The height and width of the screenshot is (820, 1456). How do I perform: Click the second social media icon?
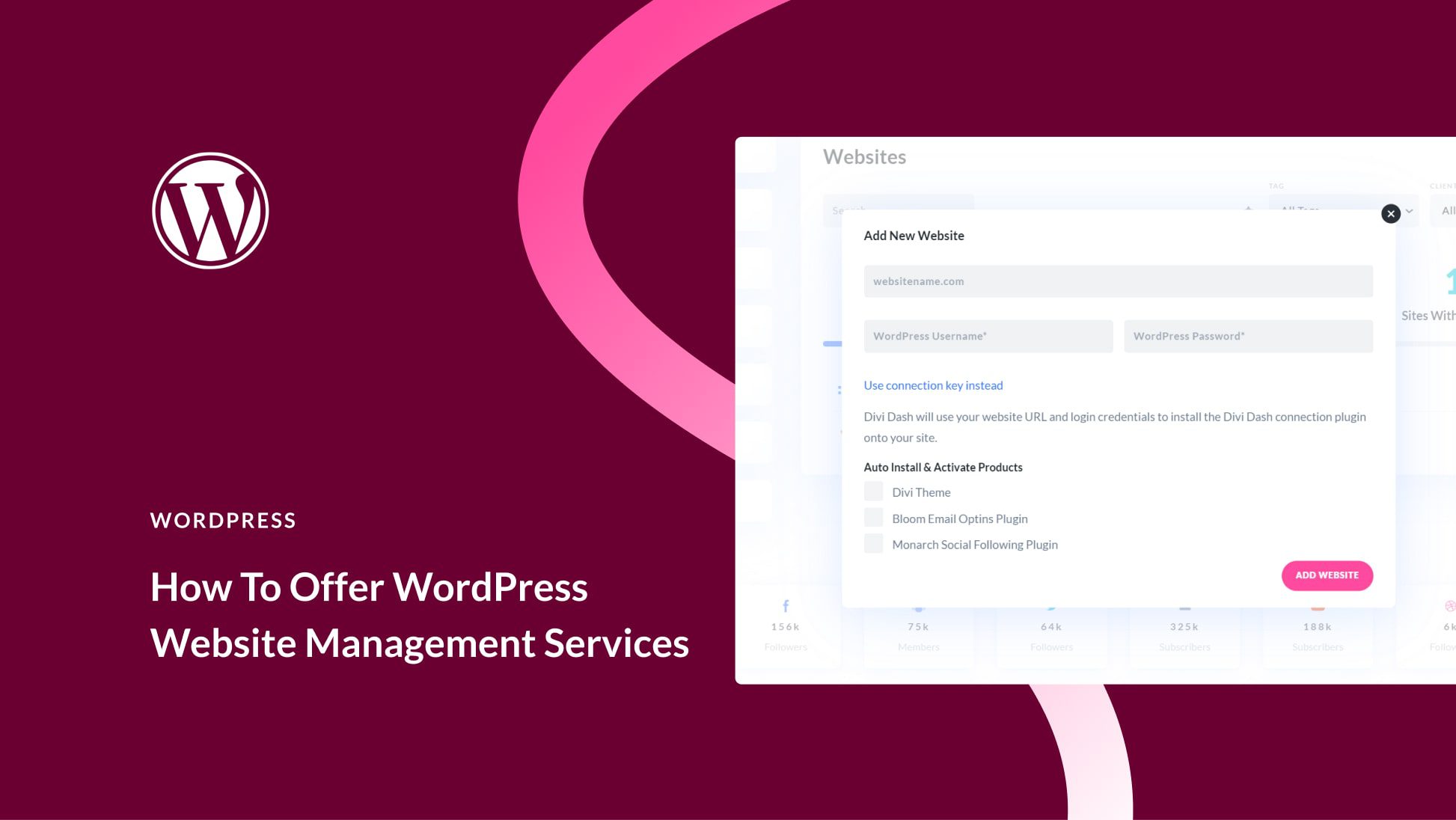[x=918, y=605]
